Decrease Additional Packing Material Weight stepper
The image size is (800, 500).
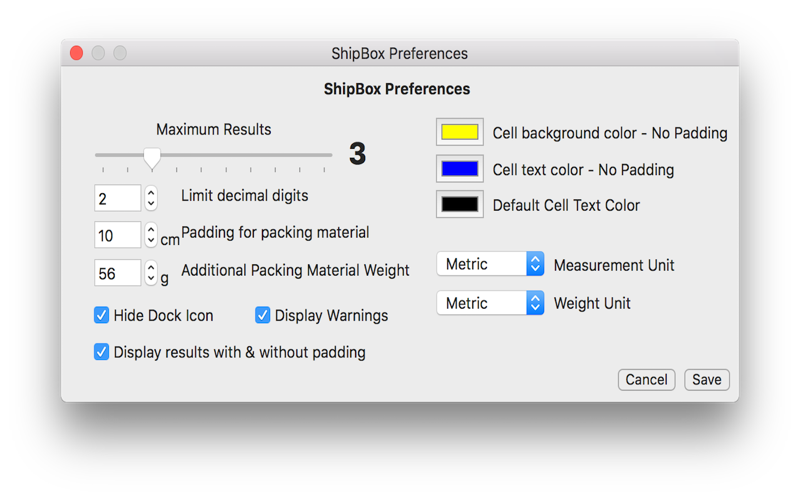point(151,279)
